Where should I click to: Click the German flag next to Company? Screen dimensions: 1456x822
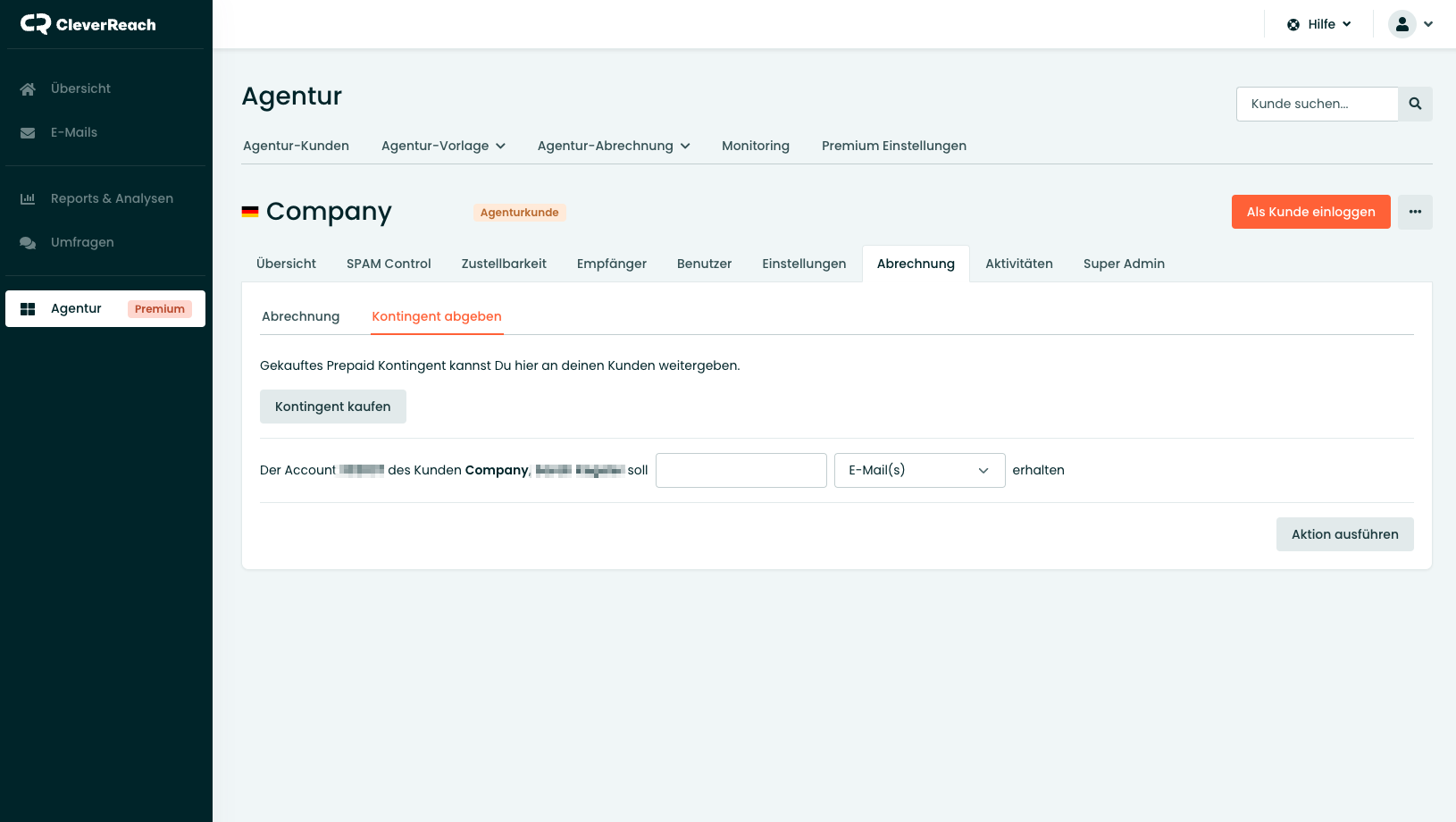(x=250, y=212)
